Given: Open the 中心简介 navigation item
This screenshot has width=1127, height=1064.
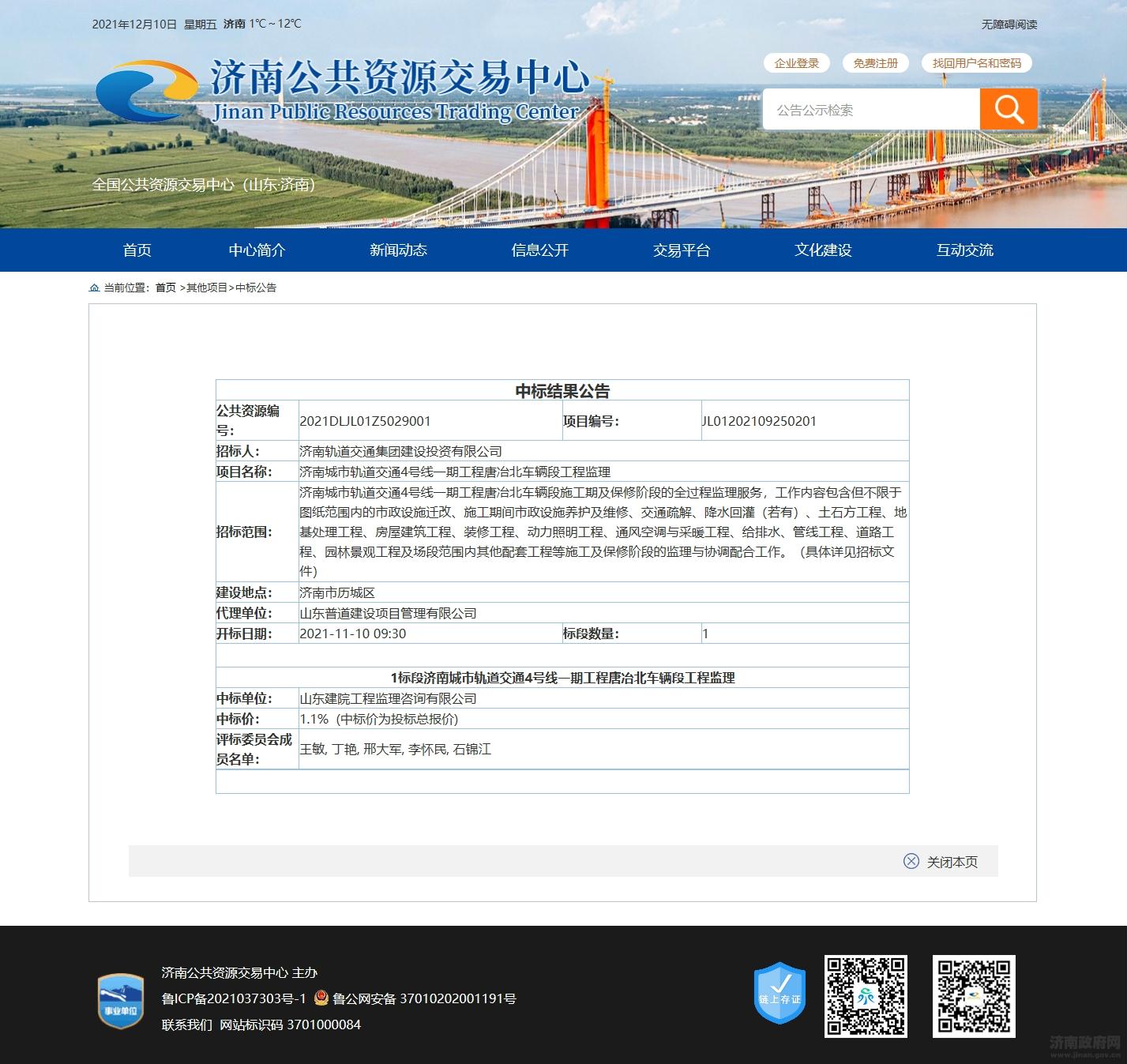Looking at the screenshot, I should click(257, 250).
